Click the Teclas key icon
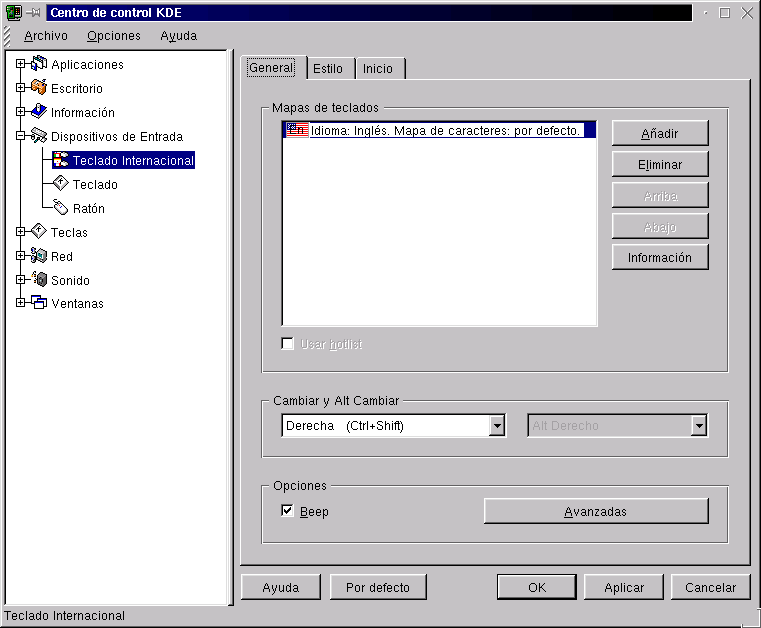 [39, 232]
